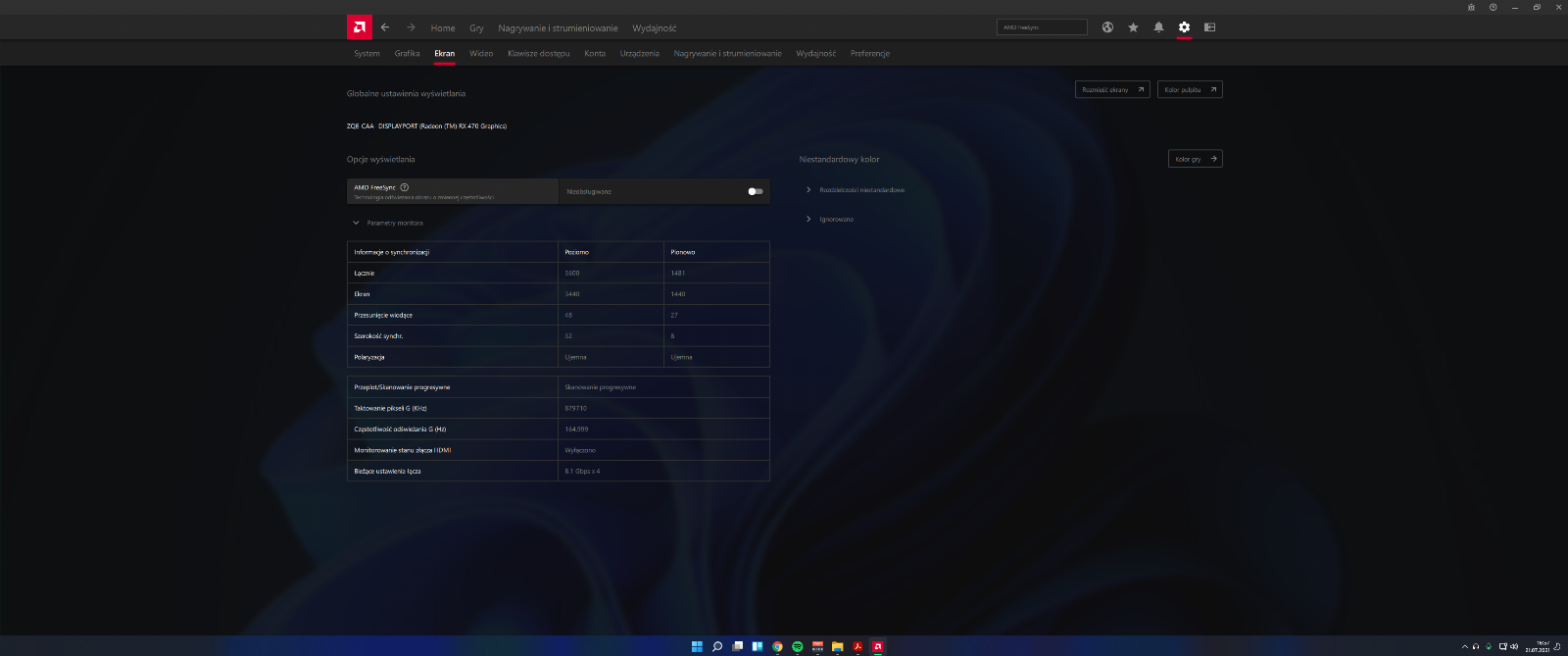Image resolution: width=1568 pixels, height=656 pixels.
Task: Open Spotify from the taskbar
Action: pos(798,646)
